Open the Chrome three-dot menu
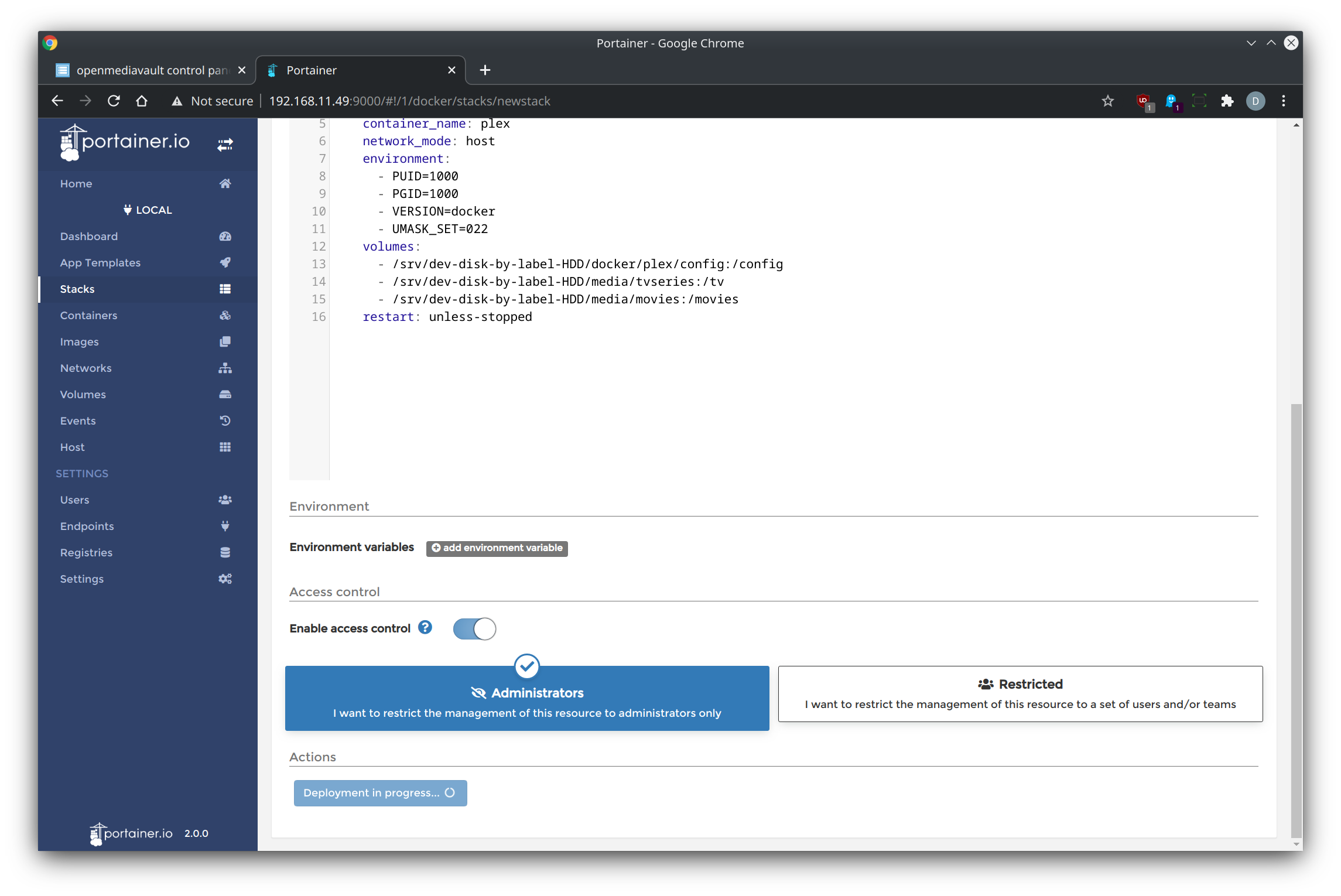The width and height of the screenshot is (1341, 896). coord(1284,101)
